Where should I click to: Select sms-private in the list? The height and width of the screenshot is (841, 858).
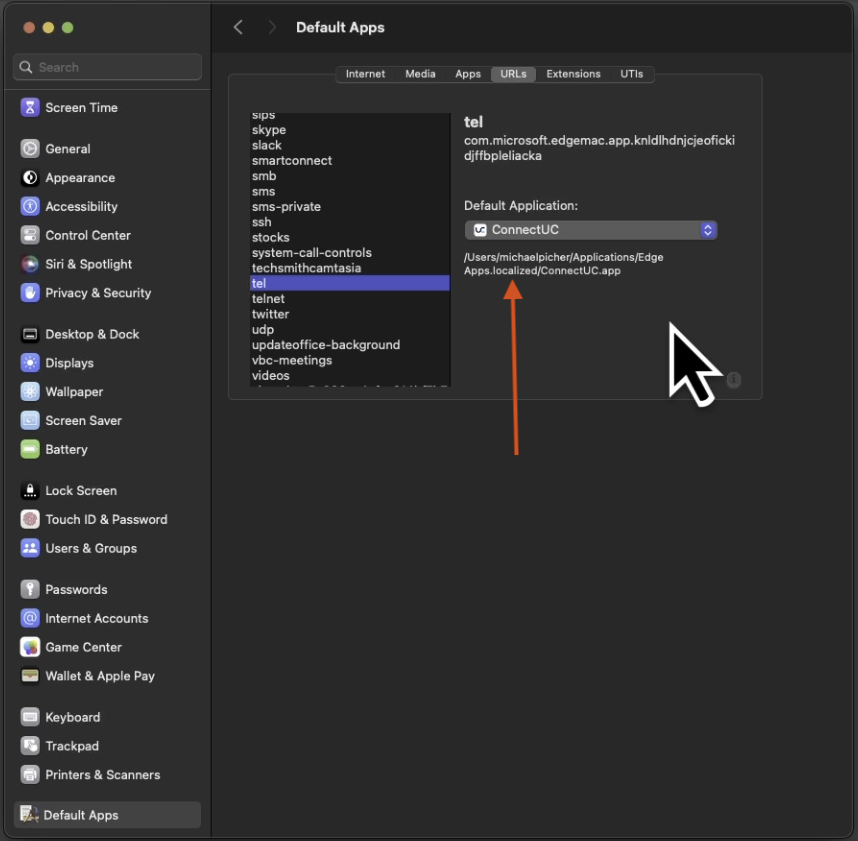tap(350, 206)
